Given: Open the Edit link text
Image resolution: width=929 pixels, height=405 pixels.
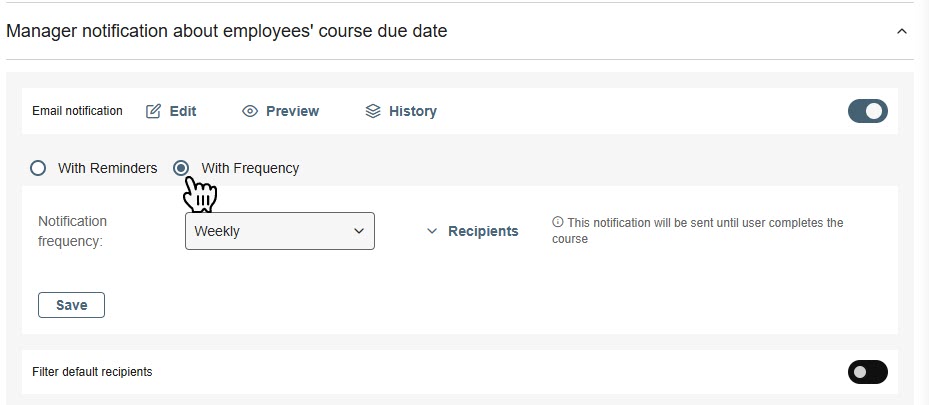Looking at the screenshot, I should [x=183, y=111].
